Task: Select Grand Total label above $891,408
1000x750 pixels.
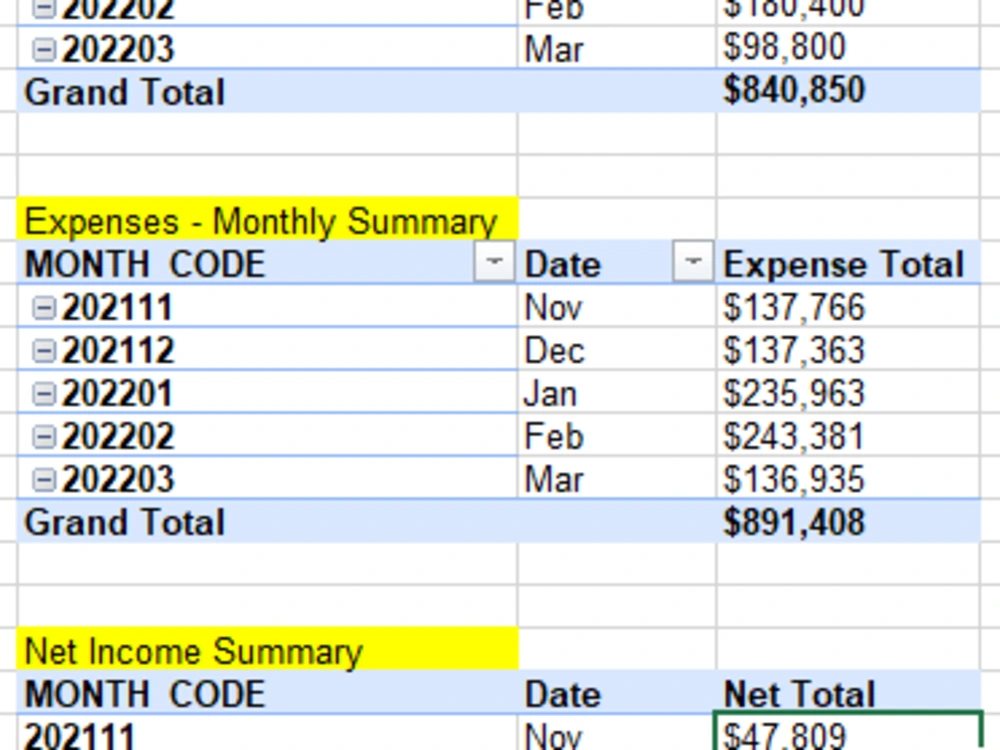Action: 267,522
